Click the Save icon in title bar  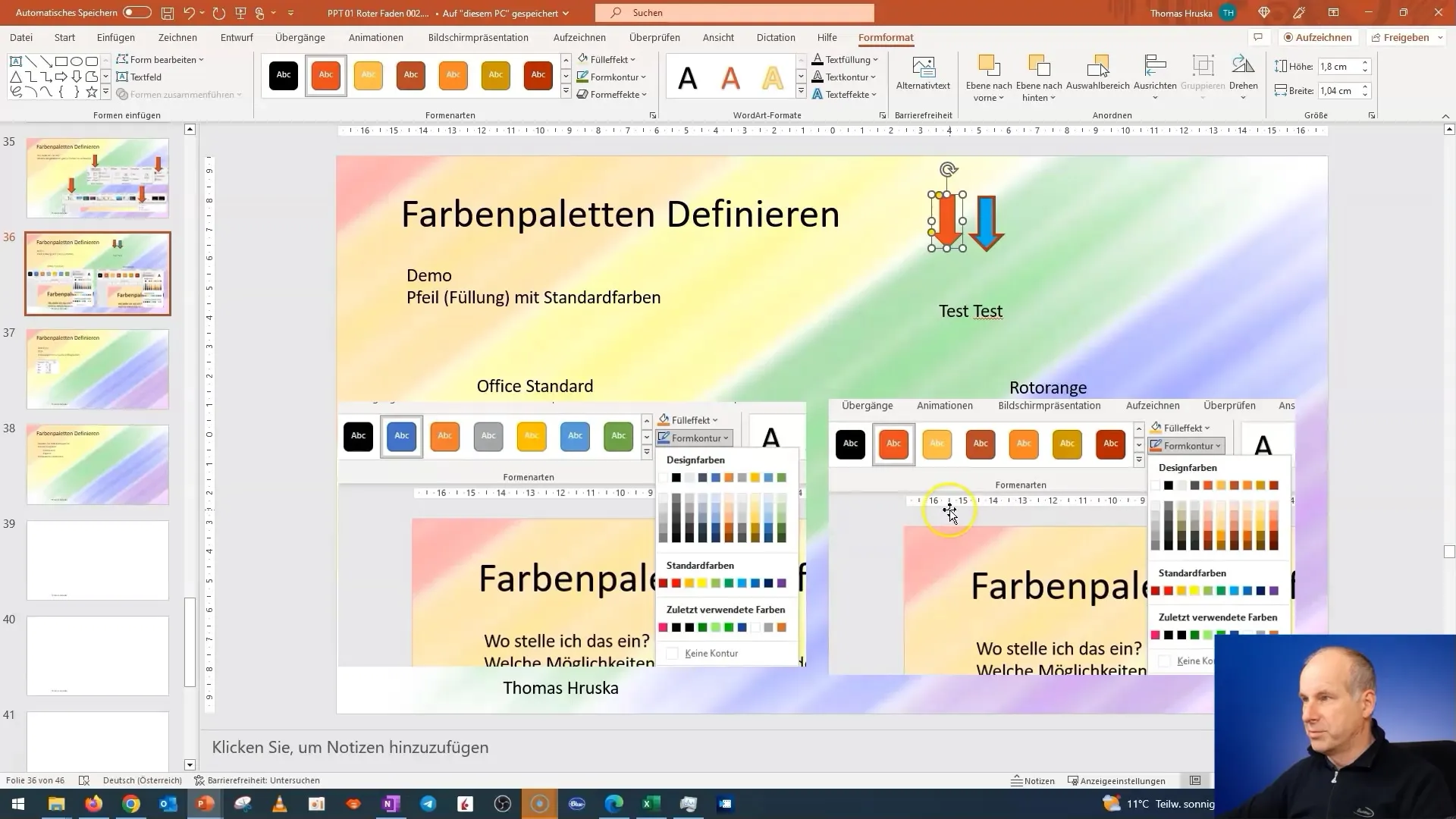pyautogui.click(x=168, y=13)
